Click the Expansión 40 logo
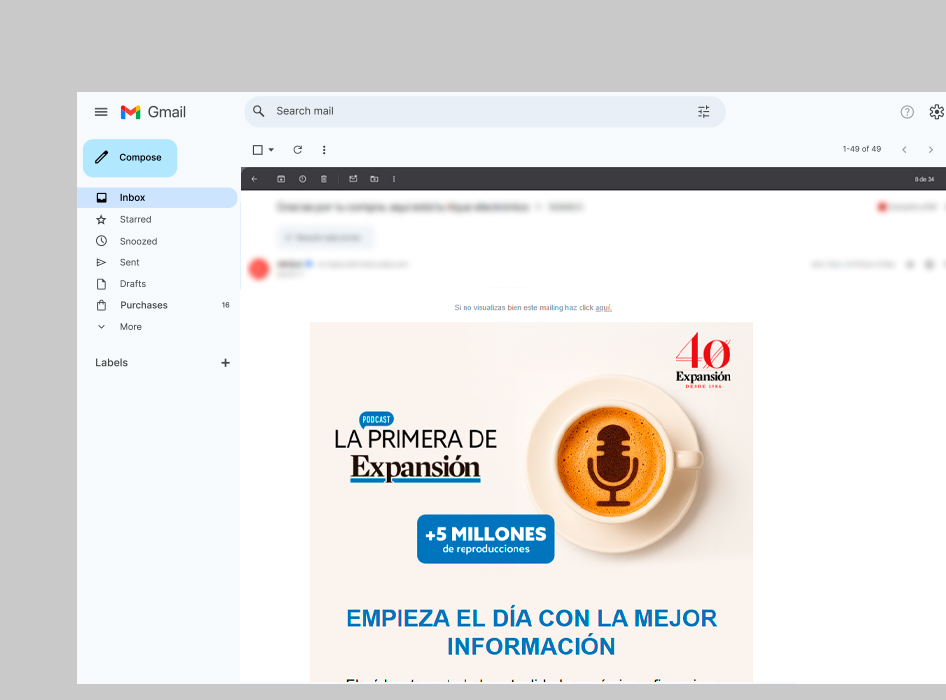This screenshot has height=700, width=946. tap(703, 360)
